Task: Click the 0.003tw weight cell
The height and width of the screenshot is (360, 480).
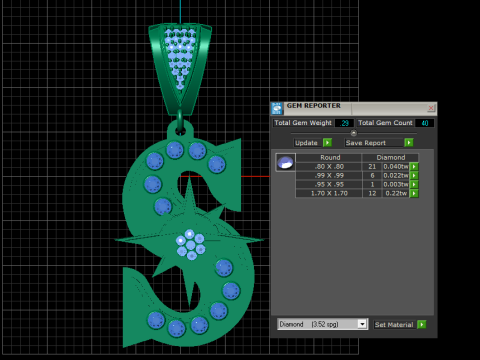Action: (396, 184)
